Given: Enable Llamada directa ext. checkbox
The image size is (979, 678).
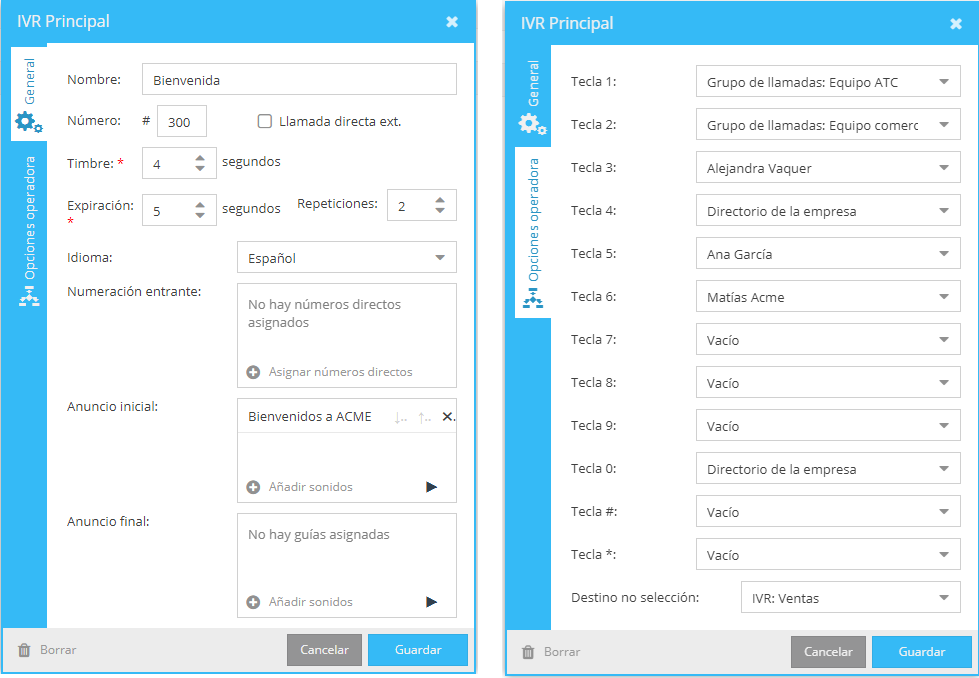Looking at the screenshot, I should click(x=265, y=122).
